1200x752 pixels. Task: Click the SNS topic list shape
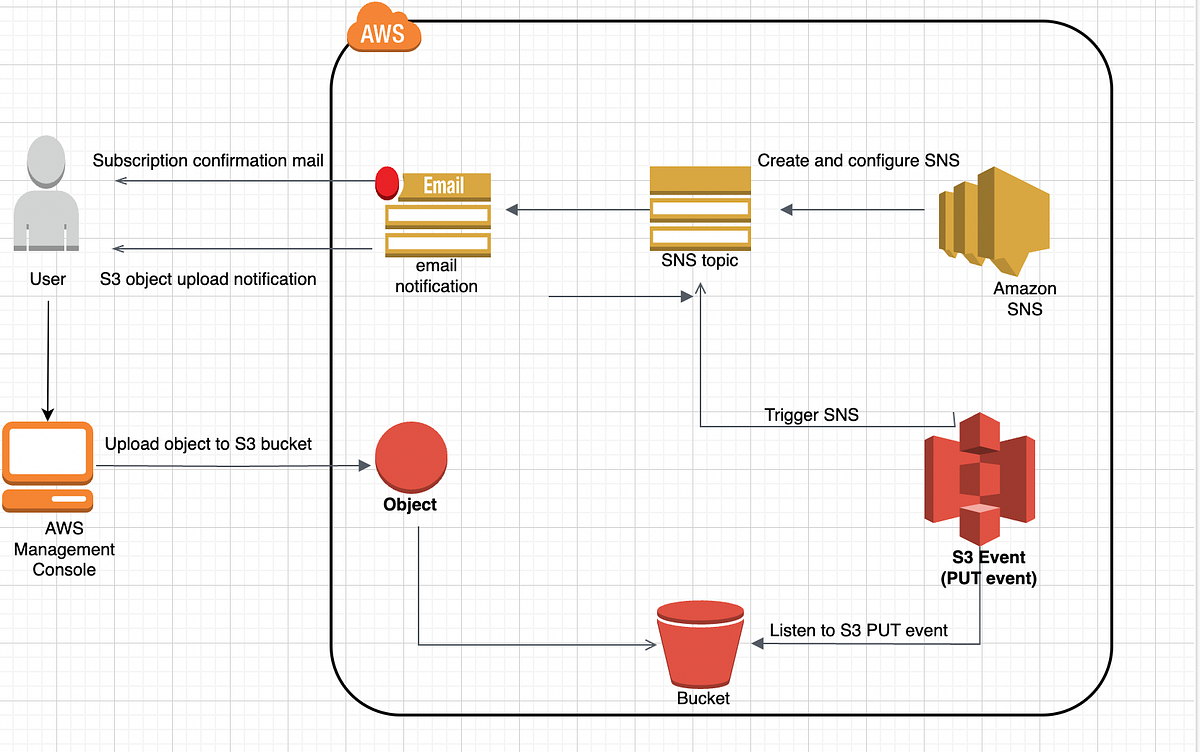[699, 208]
